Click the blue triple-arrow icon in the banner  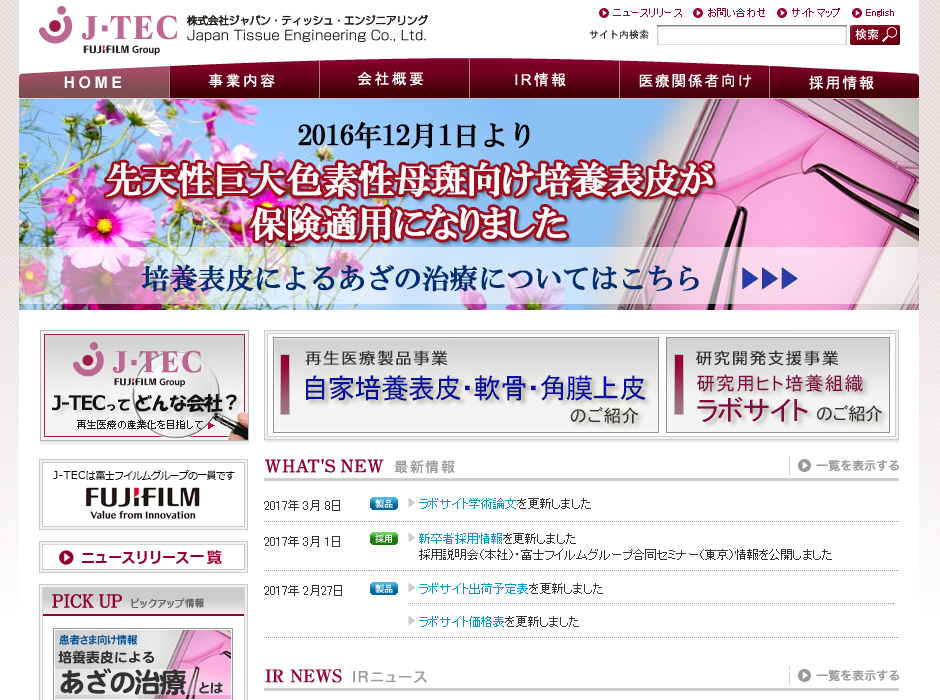pyautogui.click(x=770, y=278)
